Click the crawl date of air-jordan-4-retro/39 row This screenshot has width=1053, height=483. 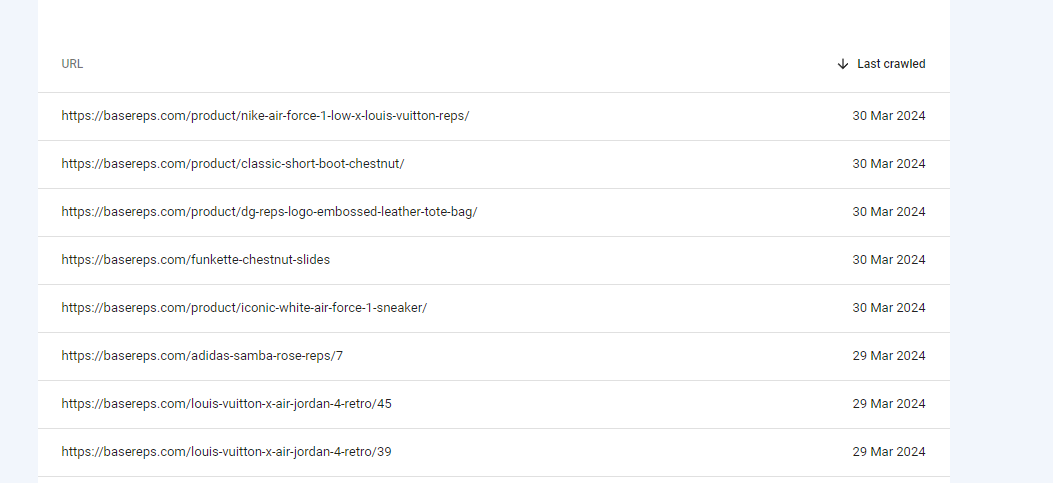point(888,452)
